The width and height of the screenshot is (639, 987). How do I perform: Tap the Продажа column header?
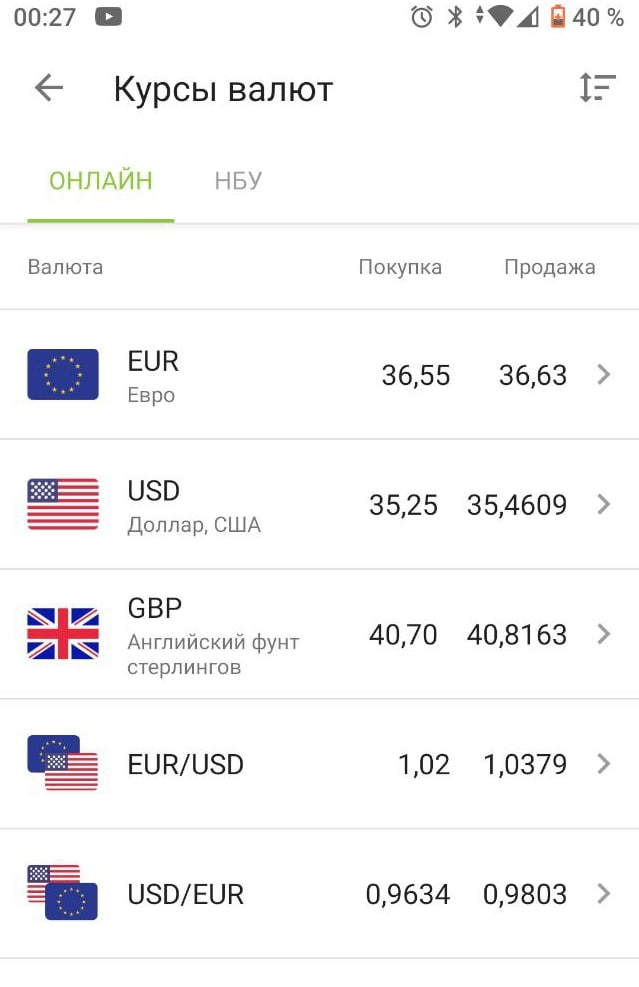[549, 267]
